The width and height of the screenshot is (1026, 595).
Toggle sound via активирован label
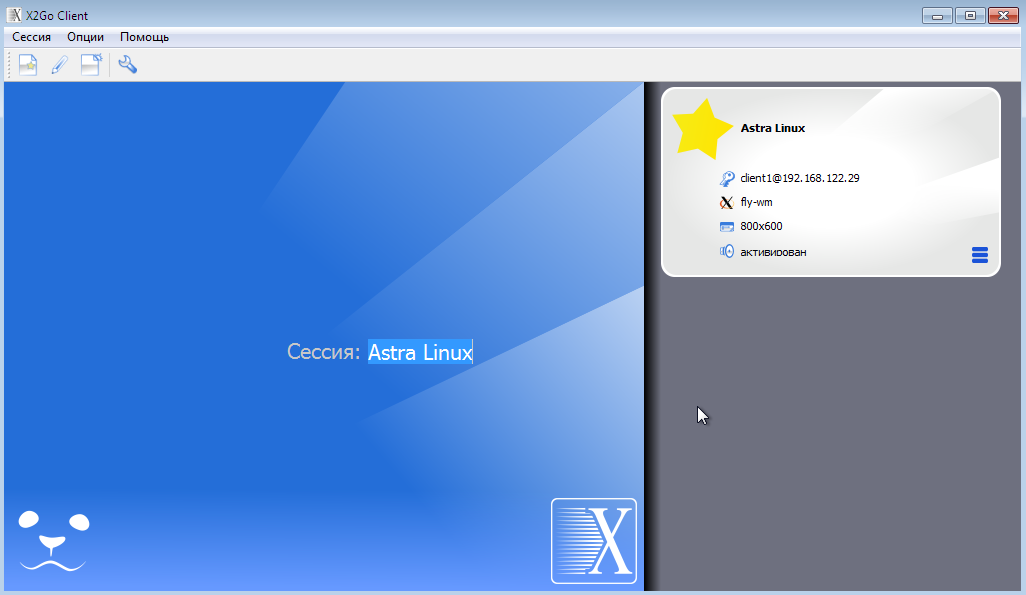point(773,252)
